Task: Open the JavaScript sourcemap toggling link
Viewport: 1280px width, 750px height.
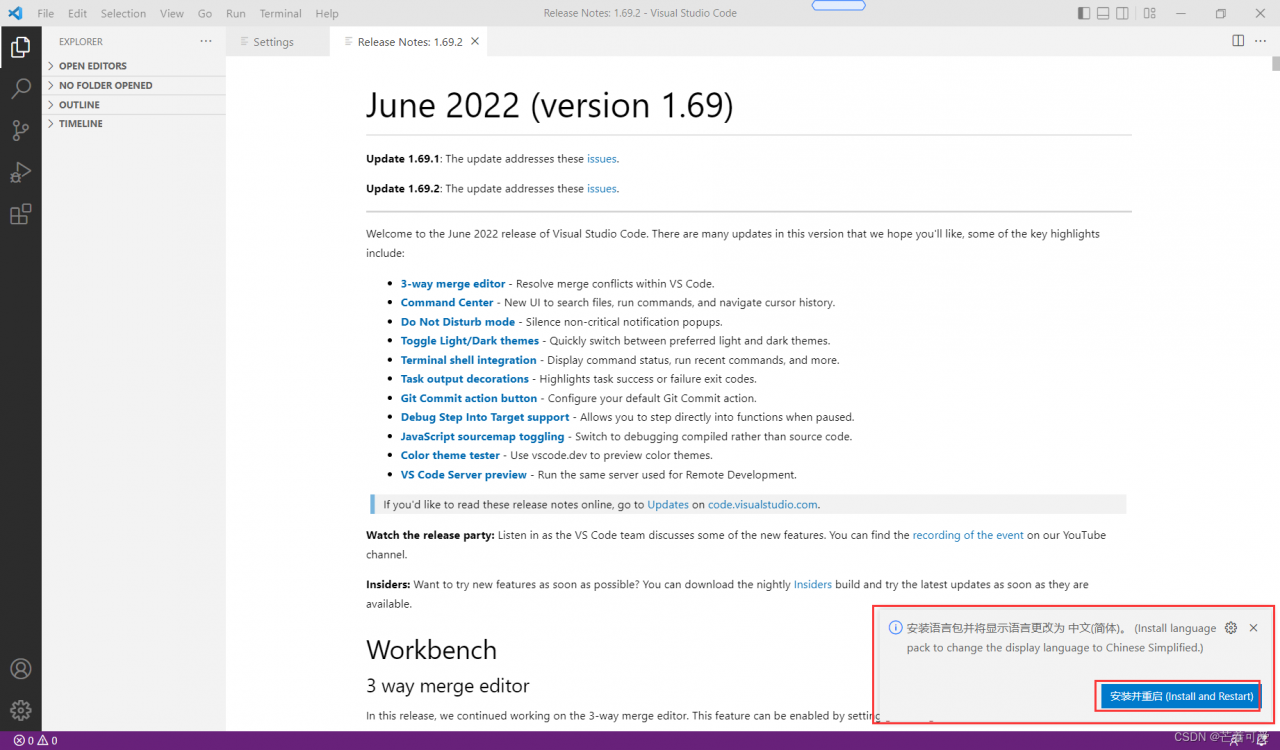Action: (483, 436)
